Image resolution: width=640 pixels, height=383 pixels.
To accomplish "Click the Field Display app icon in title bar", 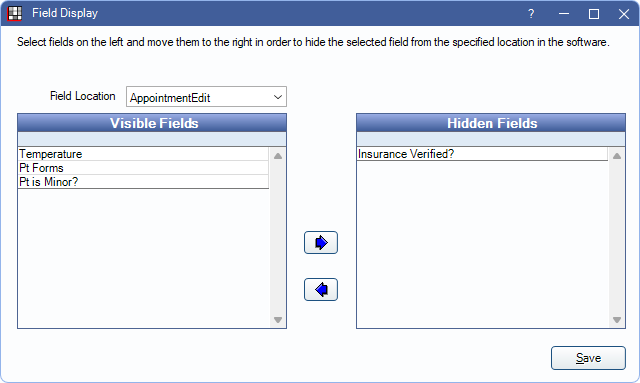I will point(15,13).
